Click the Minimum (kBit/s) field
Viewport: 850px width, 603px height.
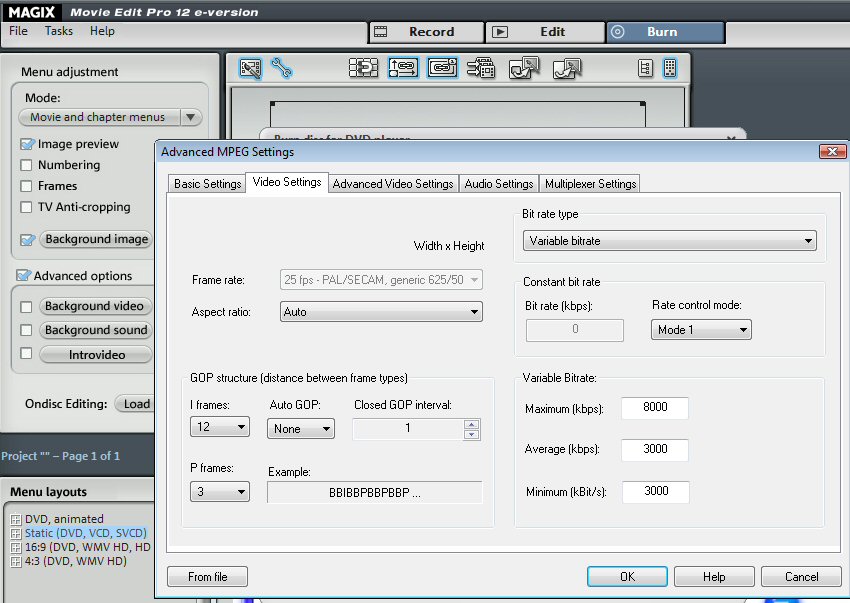pyautogui.click(x=655, y=492)
